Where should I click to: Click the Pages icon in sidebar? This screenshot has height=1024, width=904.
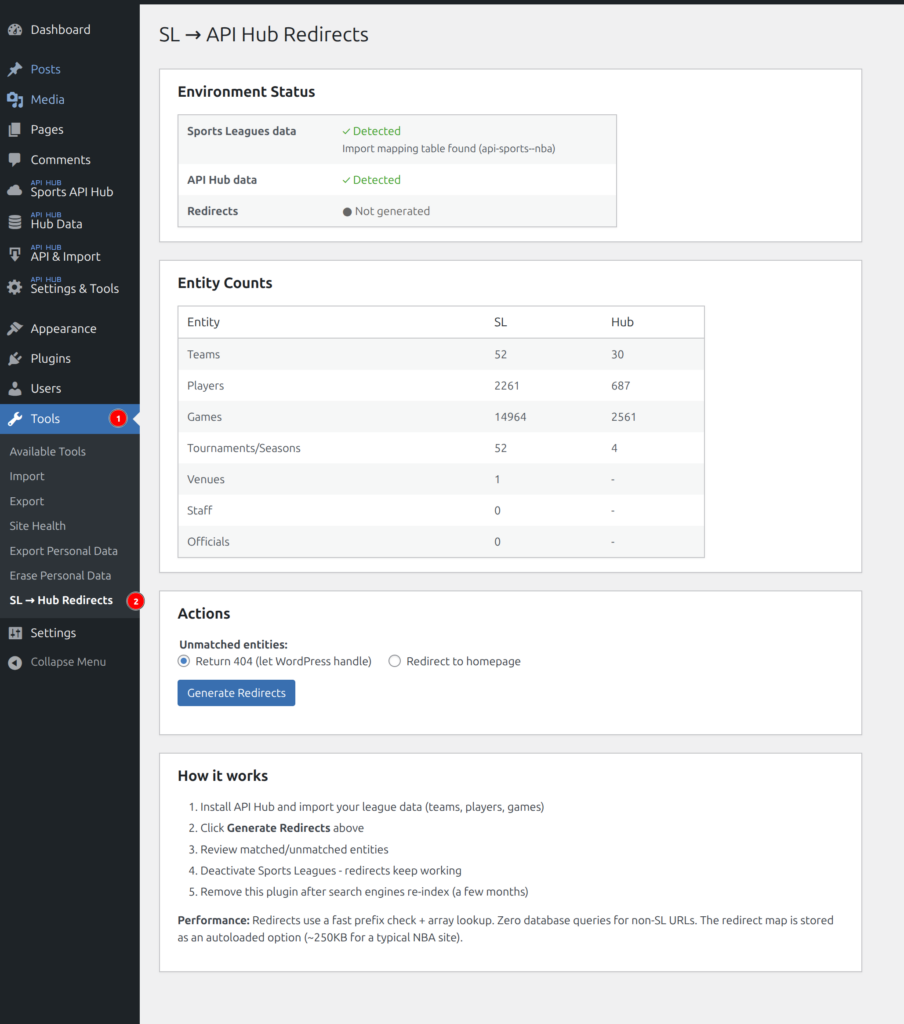click(15, 129)
